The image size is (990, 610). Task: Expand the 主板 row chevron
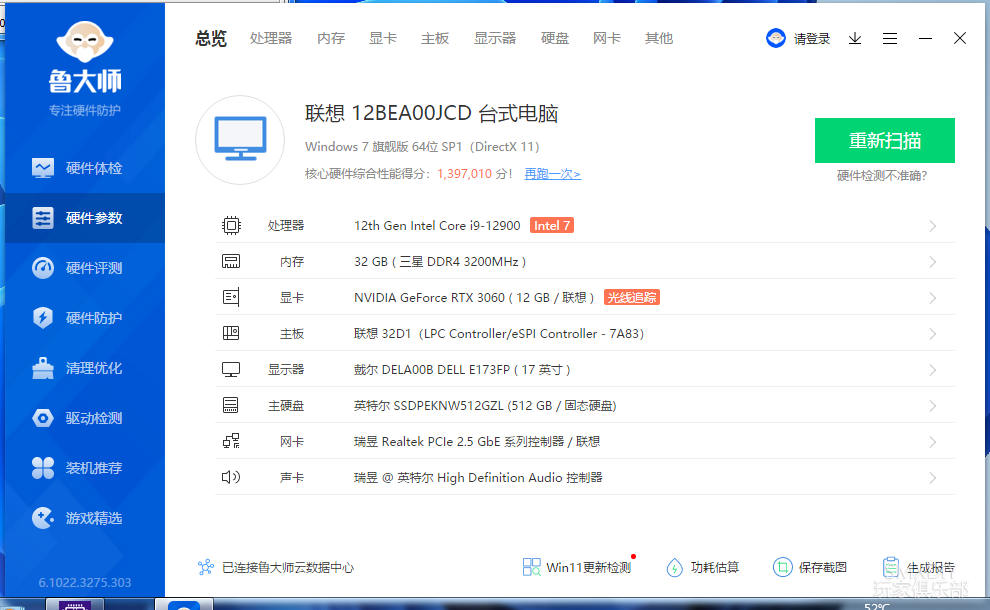pyautogui.click(x=933, y=334)
